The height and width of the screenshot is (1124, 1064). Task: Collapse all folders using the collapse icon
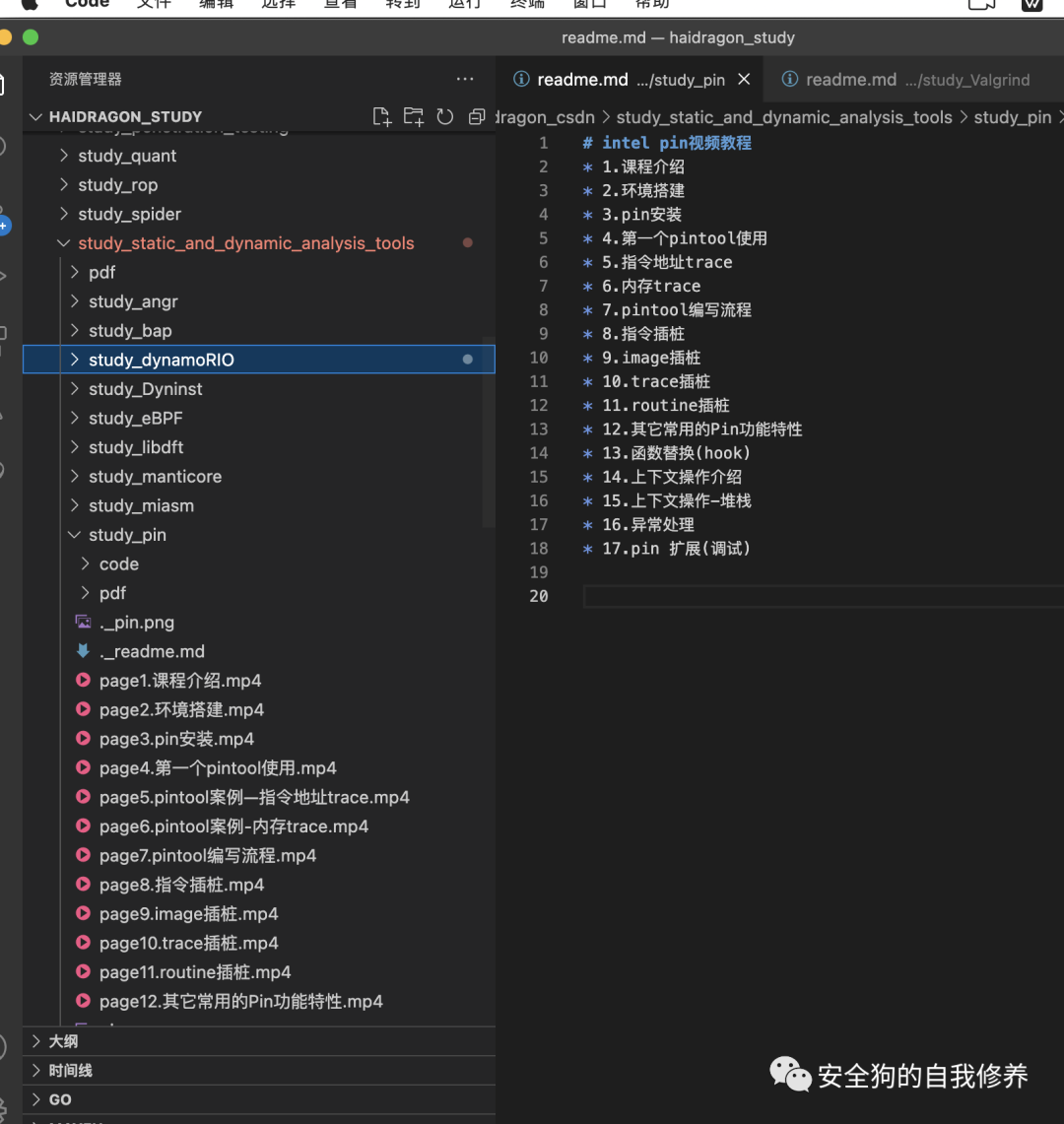[x=476, y=117]
